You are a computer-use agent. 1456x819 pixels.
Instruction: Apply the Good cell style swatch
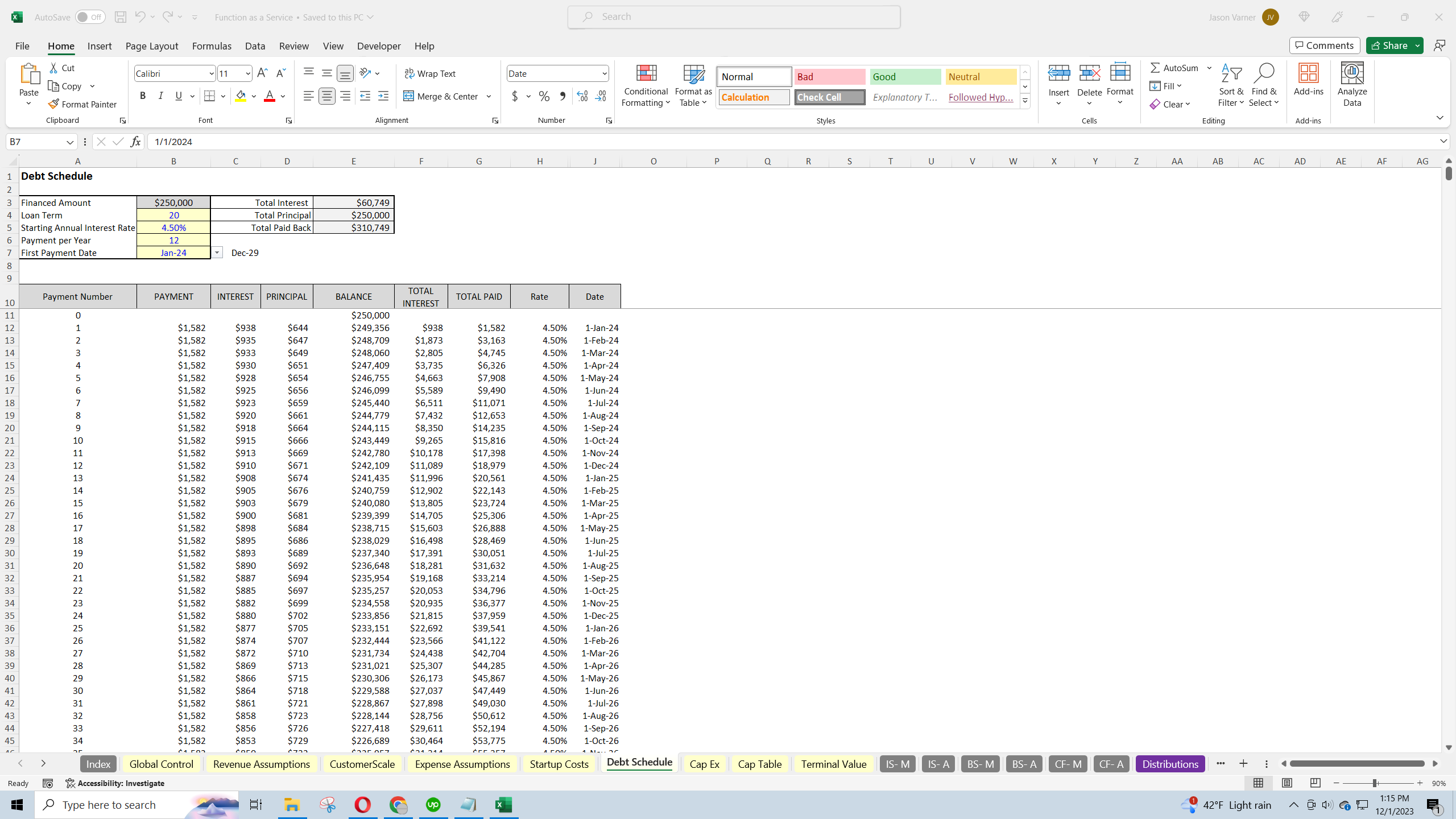point(905,77)
